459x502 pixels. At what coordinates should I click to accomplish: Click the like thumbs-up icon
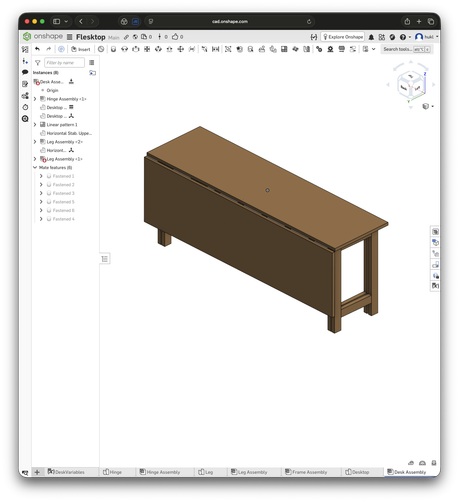pyautogui.click(x=175, y=37)
